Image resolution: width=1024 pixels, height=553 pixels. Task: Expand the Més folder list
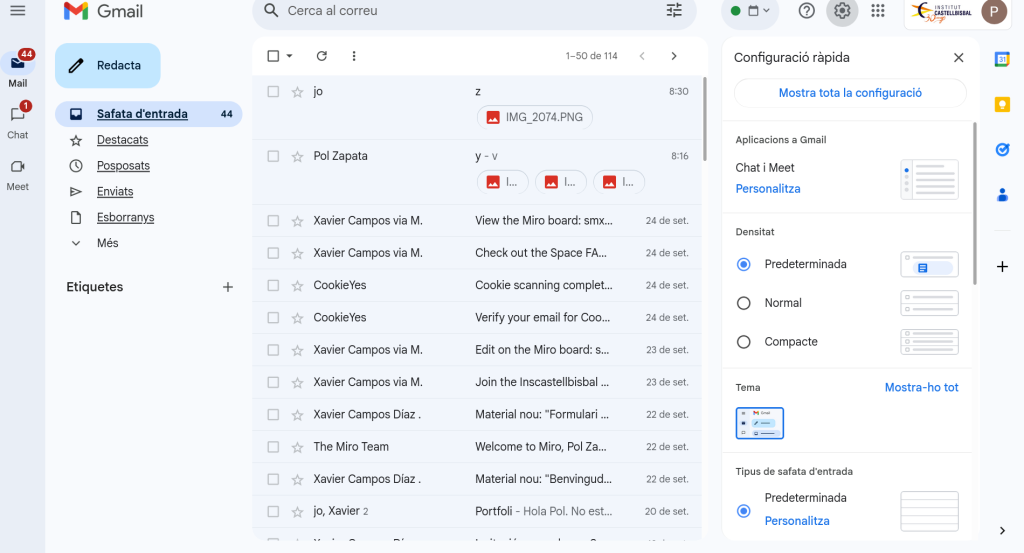coord(107,243)
